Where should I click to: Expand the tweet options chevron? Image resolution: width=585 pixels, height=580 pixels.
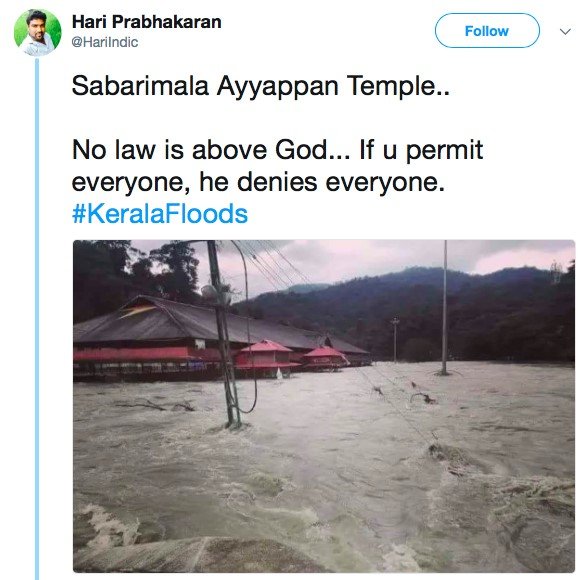[565, 31]
